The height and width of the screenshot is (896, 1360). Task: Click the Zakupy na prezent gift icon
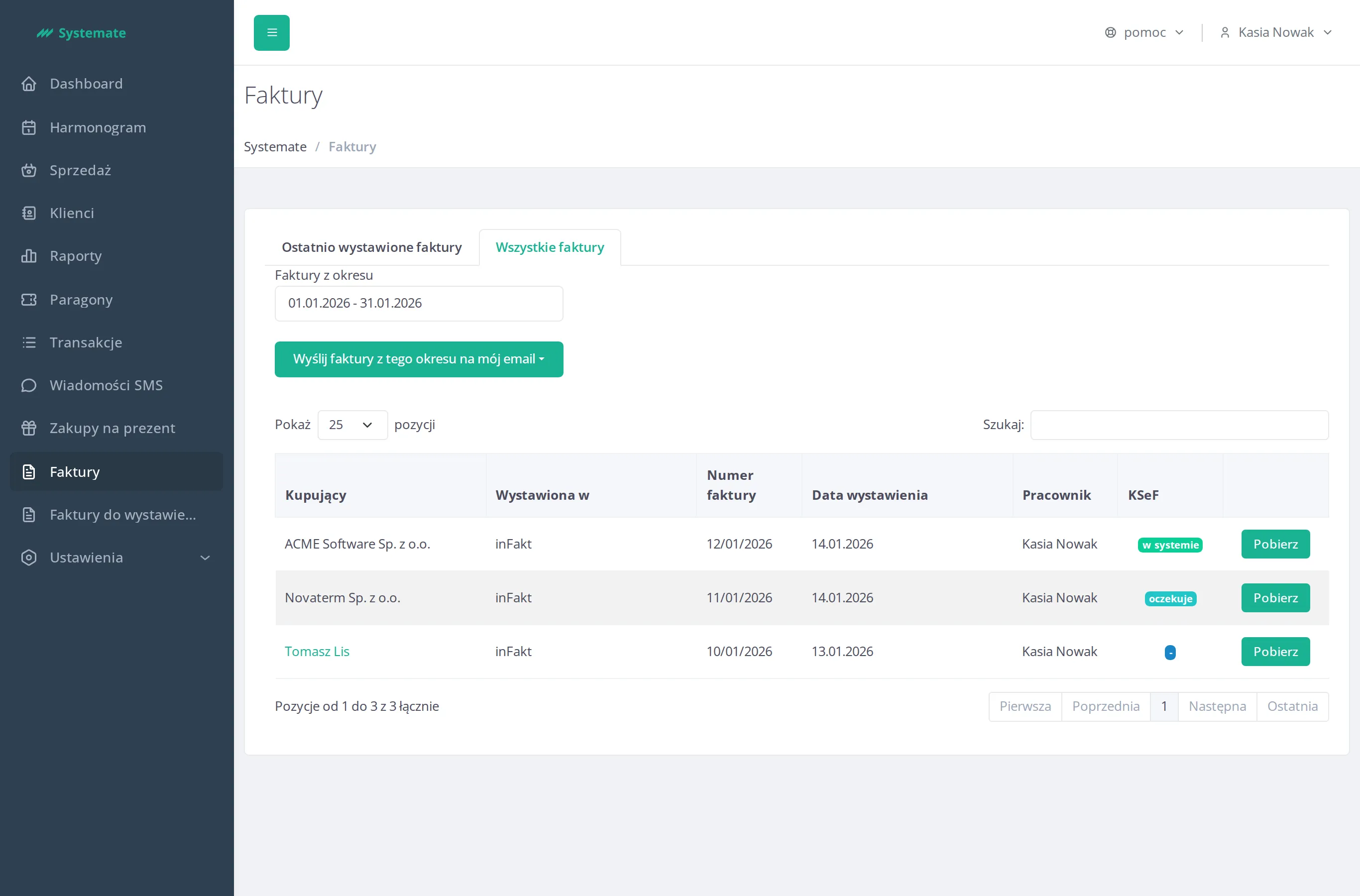tap(28, 428)
